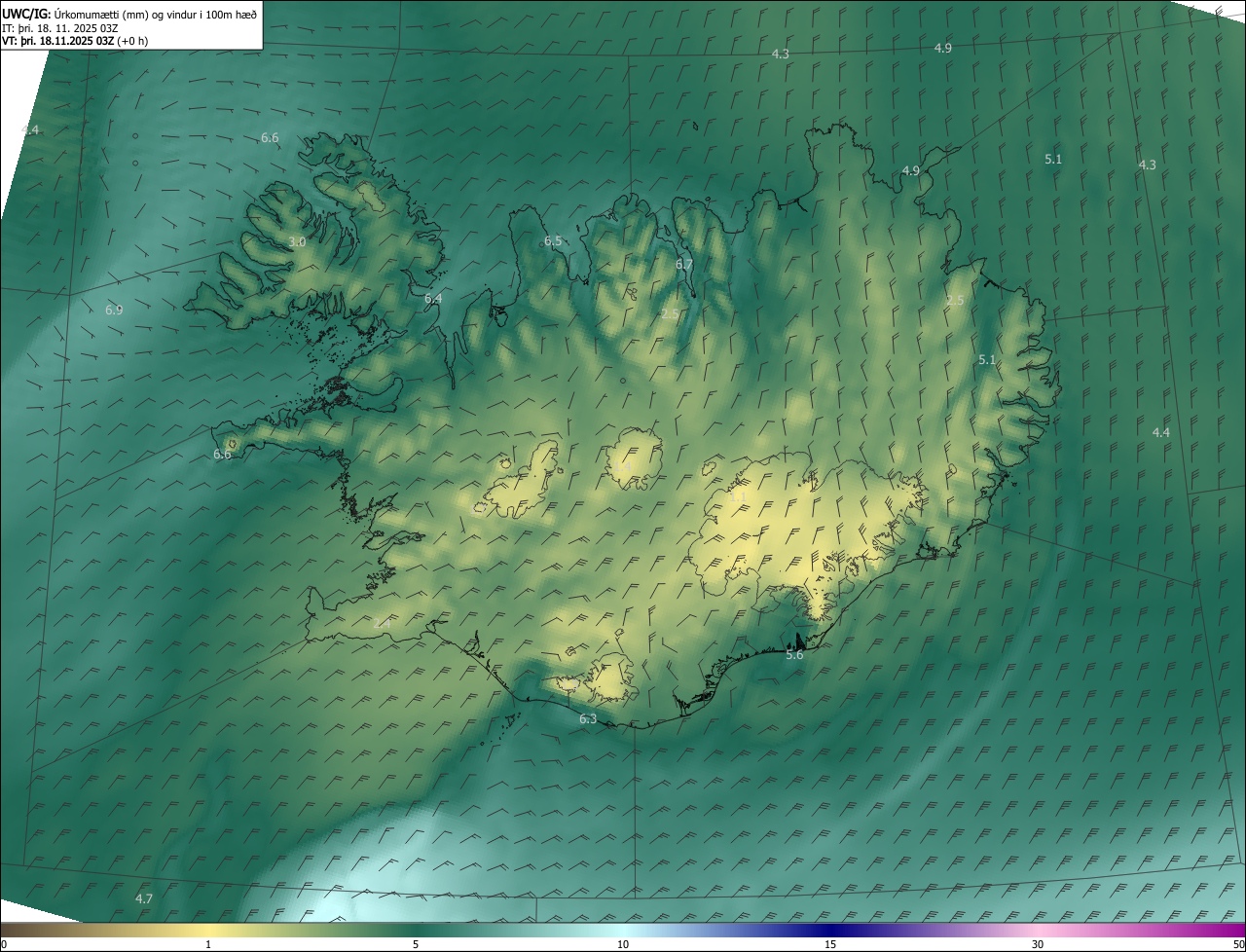
Task: Click the map title 'Úrkomumætti (mm) og vindur í 100m hæð'
Action: tap(155, 14)
